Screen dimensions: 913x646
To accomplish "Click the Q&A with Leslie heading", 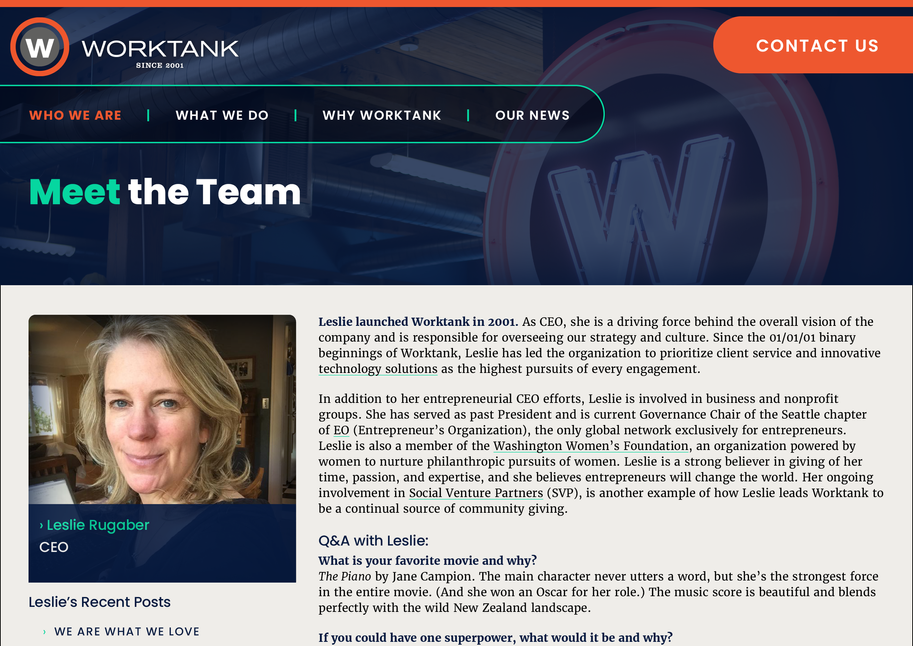I will (373, 541).
